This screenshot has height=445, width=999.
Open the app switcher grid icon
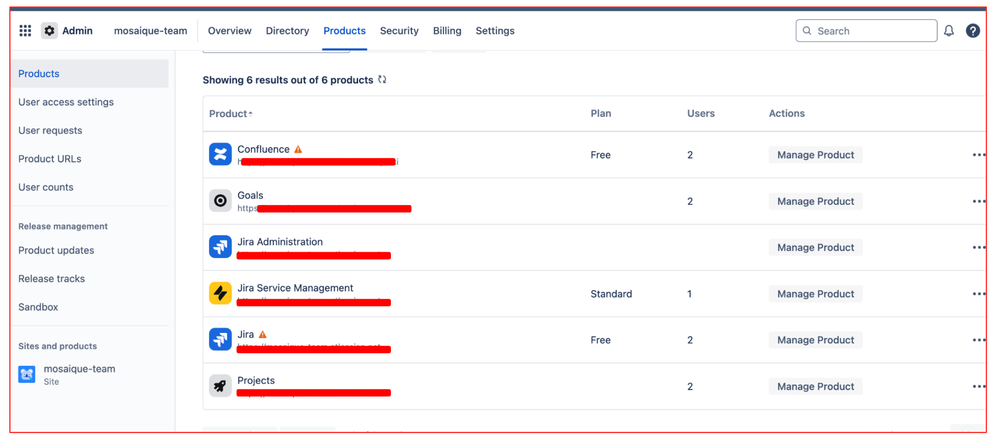tap(25, 31)
